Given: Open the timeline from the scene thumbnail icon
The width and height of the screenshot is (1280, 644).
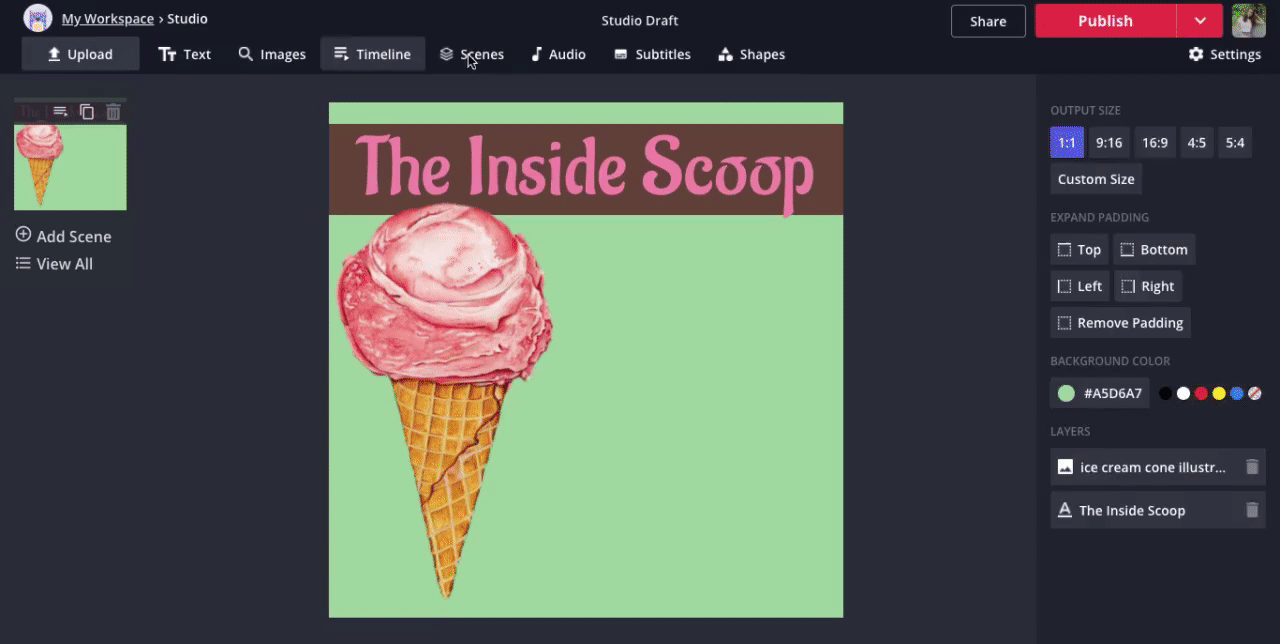Looking at the screenshot, I should pyautogui.click(x=60, y=112).
